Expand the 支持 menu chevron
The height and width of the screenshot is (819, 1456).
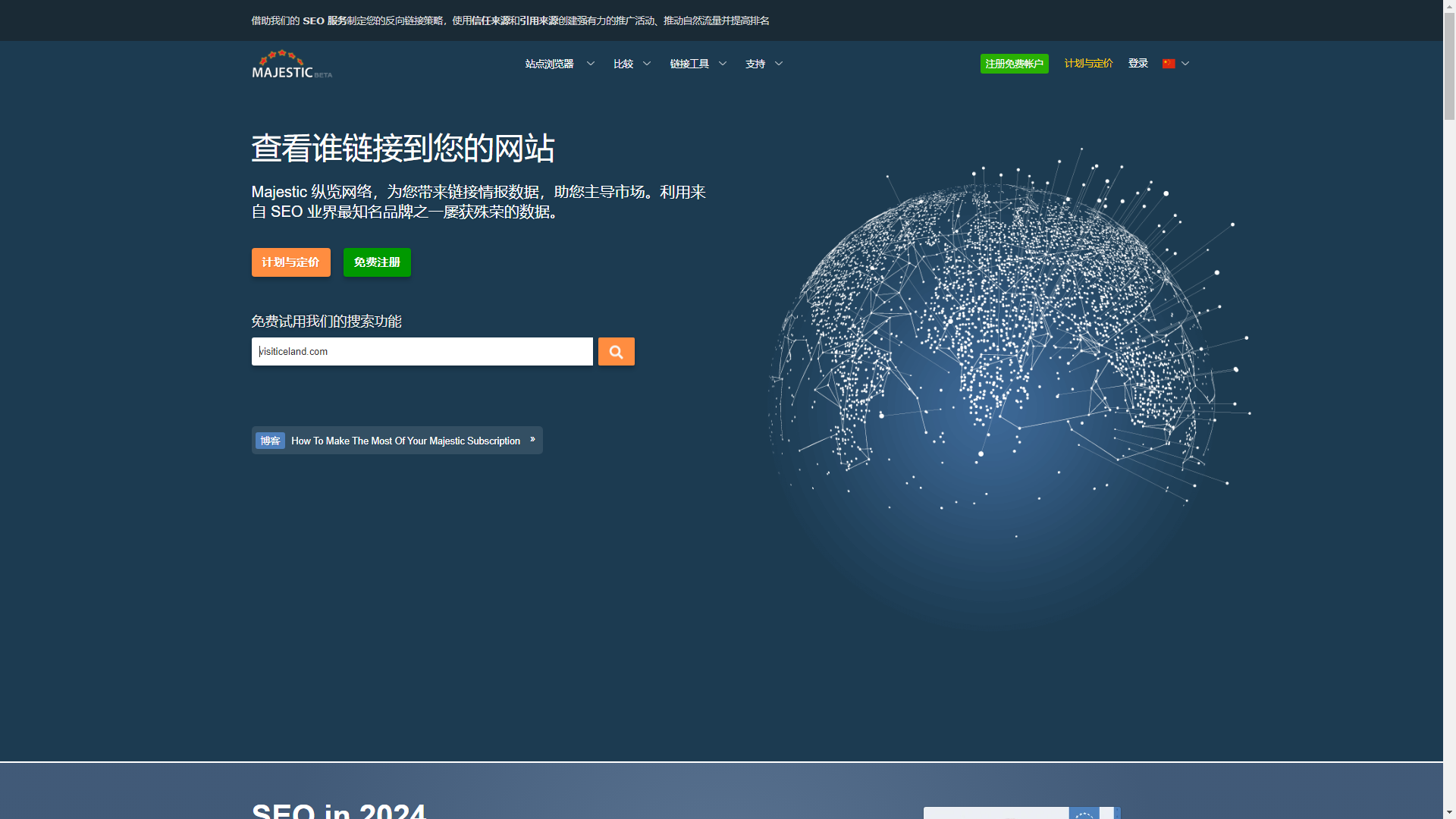[779, 64]
